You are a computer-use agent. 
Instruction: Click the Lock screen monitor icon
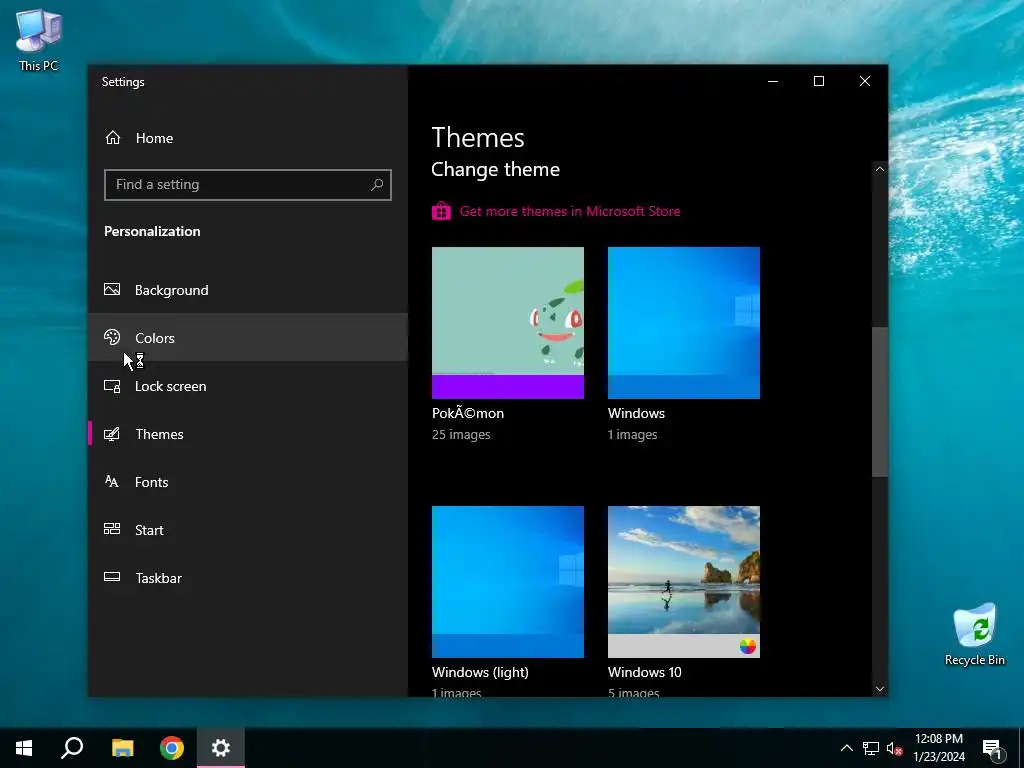click(112, 386)
